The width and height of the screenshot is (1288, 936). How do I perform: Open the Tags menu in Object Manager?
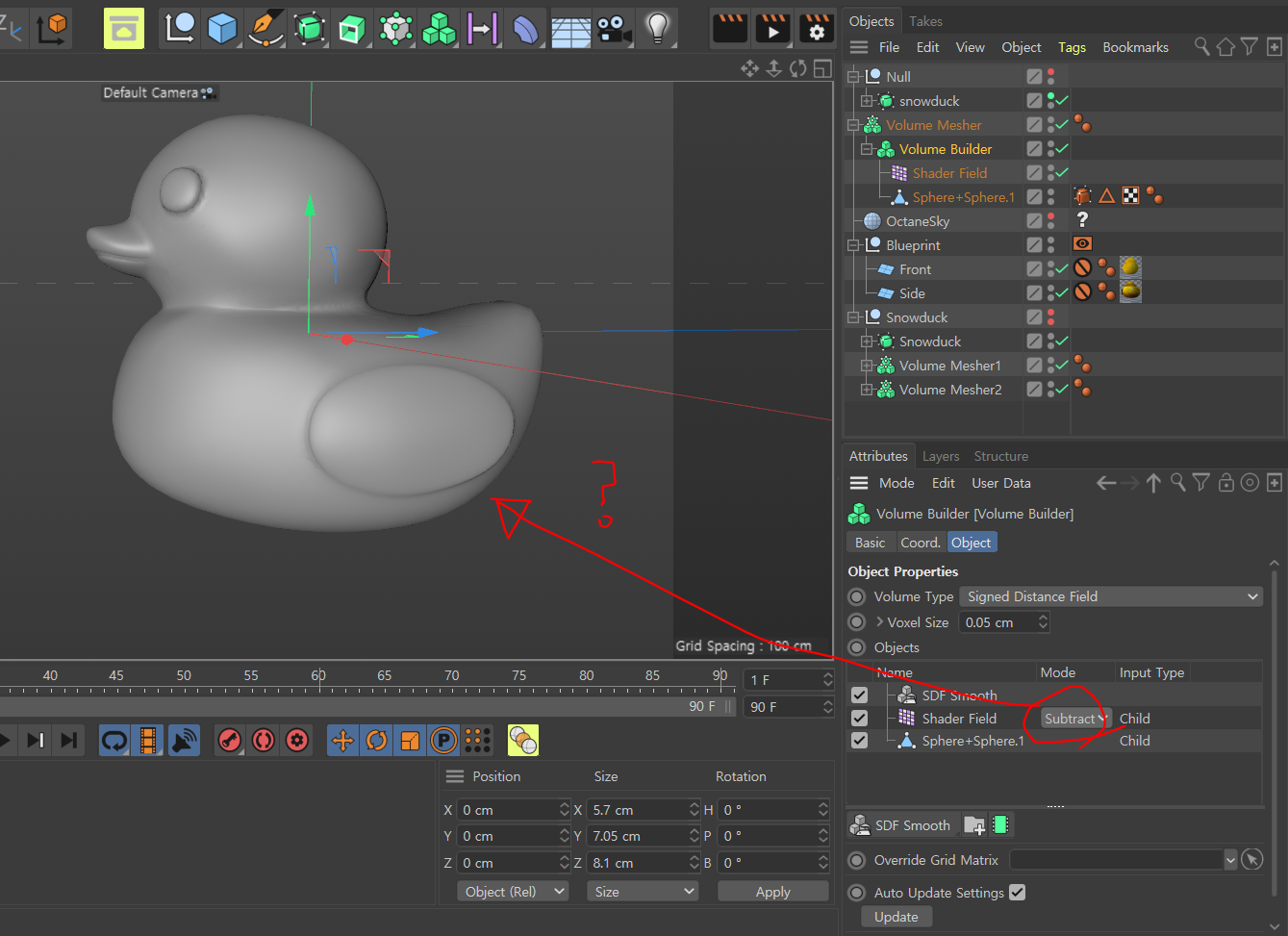1072,47
